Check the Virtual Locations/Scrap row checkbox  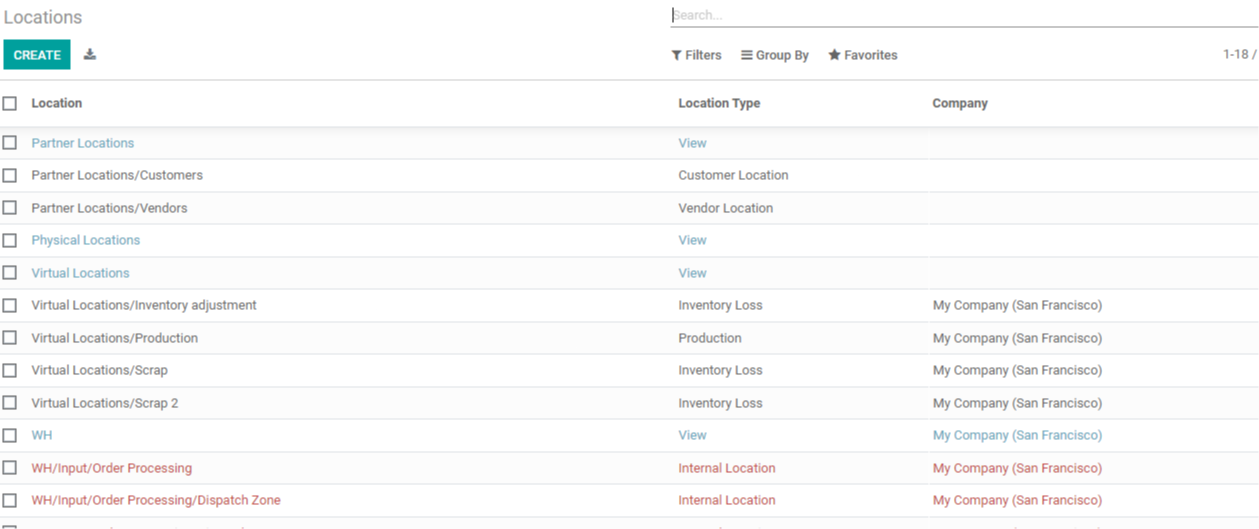[x=10, y=370]
